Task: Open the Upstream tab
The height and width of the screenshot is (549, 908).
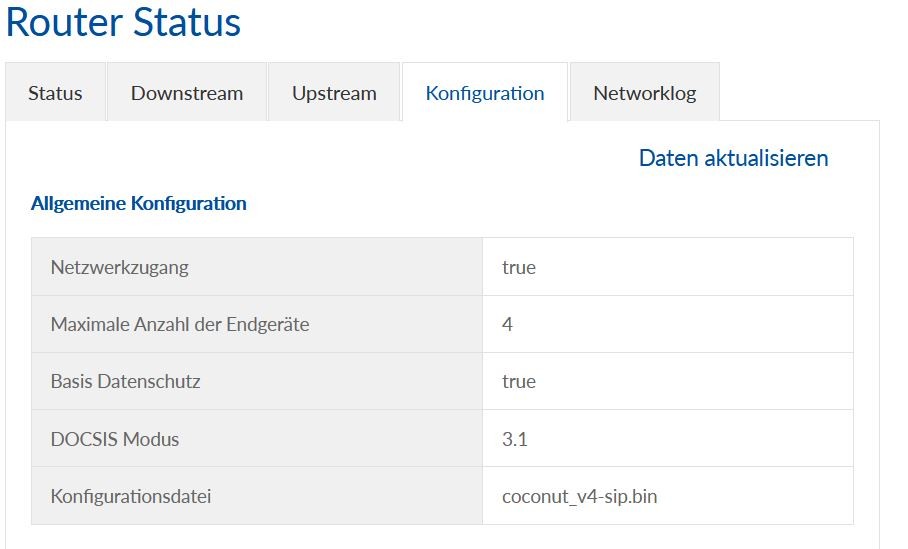Action: [334, 93]
